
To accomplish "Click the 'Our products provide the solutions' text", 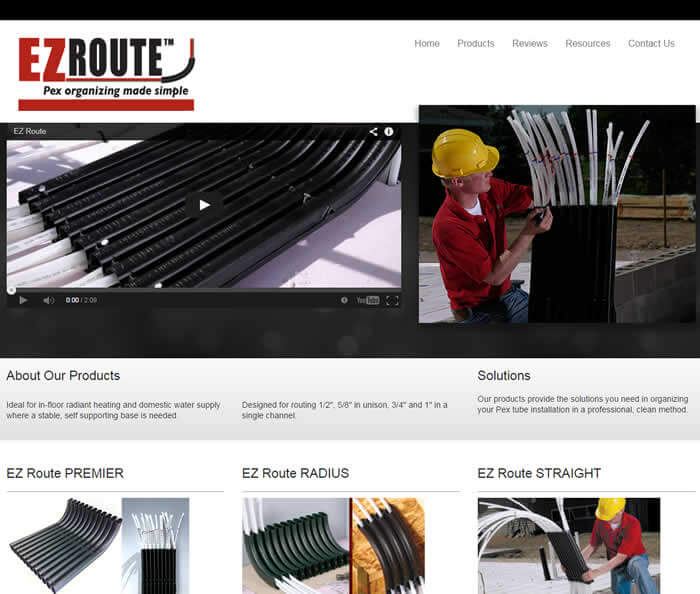I will coord(583,404).
